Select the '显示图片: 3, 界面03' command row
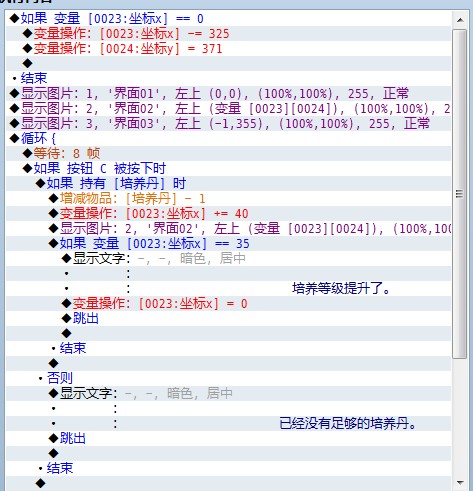This screenshot has width=473, height=491. (229, 124)
